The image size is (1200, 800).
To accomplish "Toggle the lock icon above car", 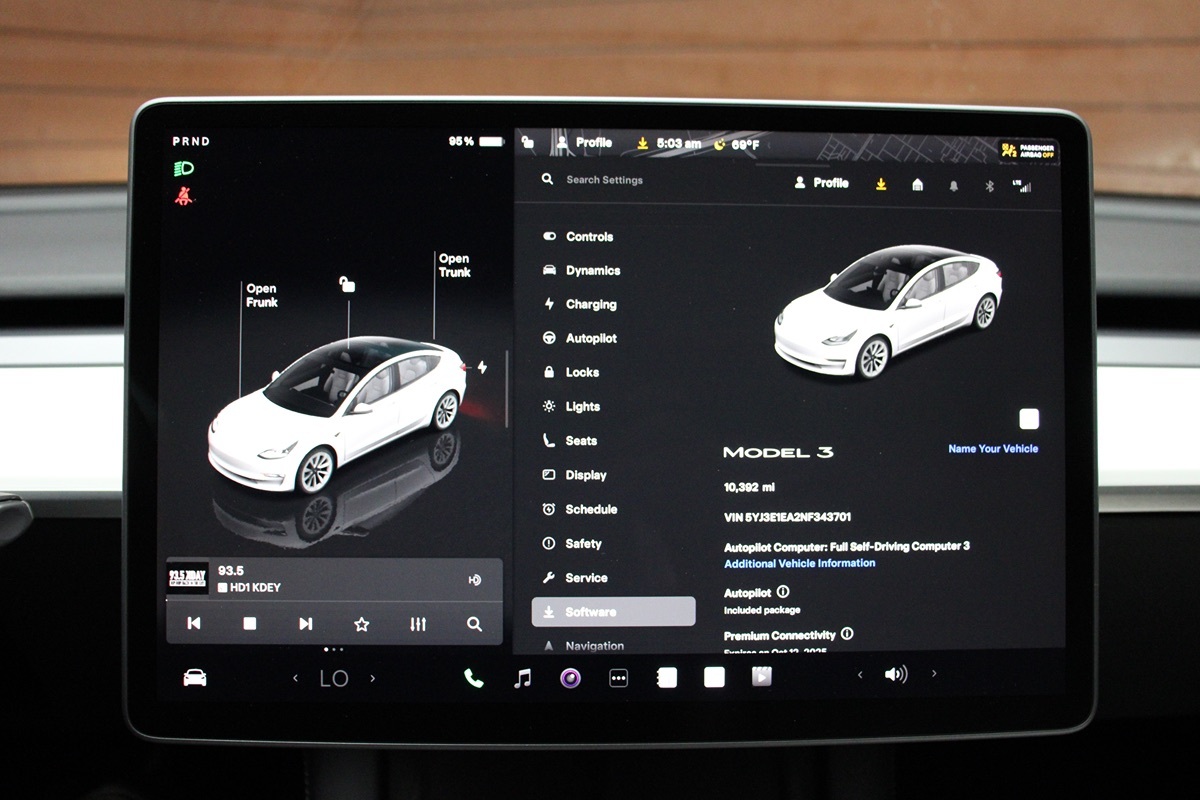I will point(347,285).
